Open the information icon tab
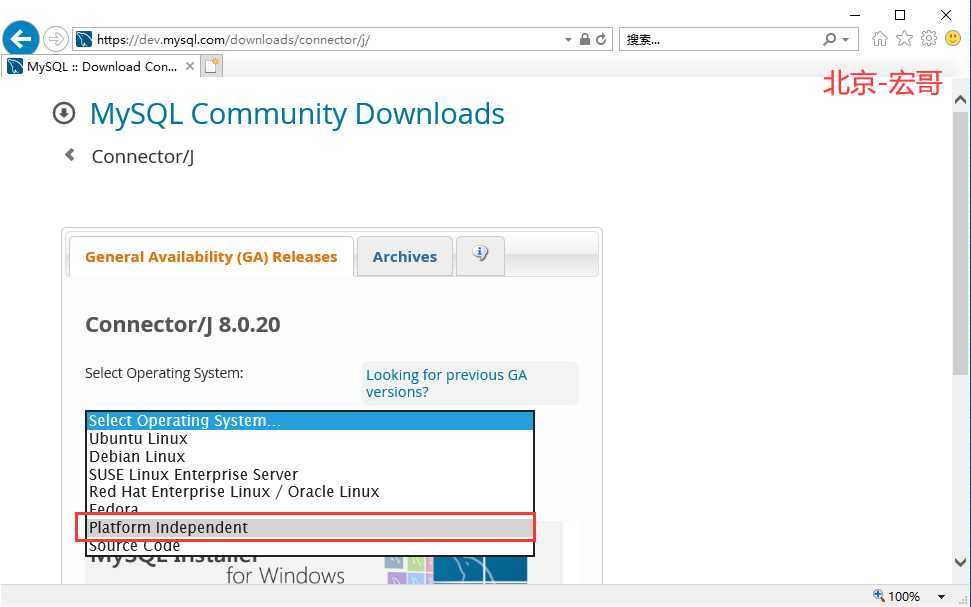 click(x=480, y=255)
